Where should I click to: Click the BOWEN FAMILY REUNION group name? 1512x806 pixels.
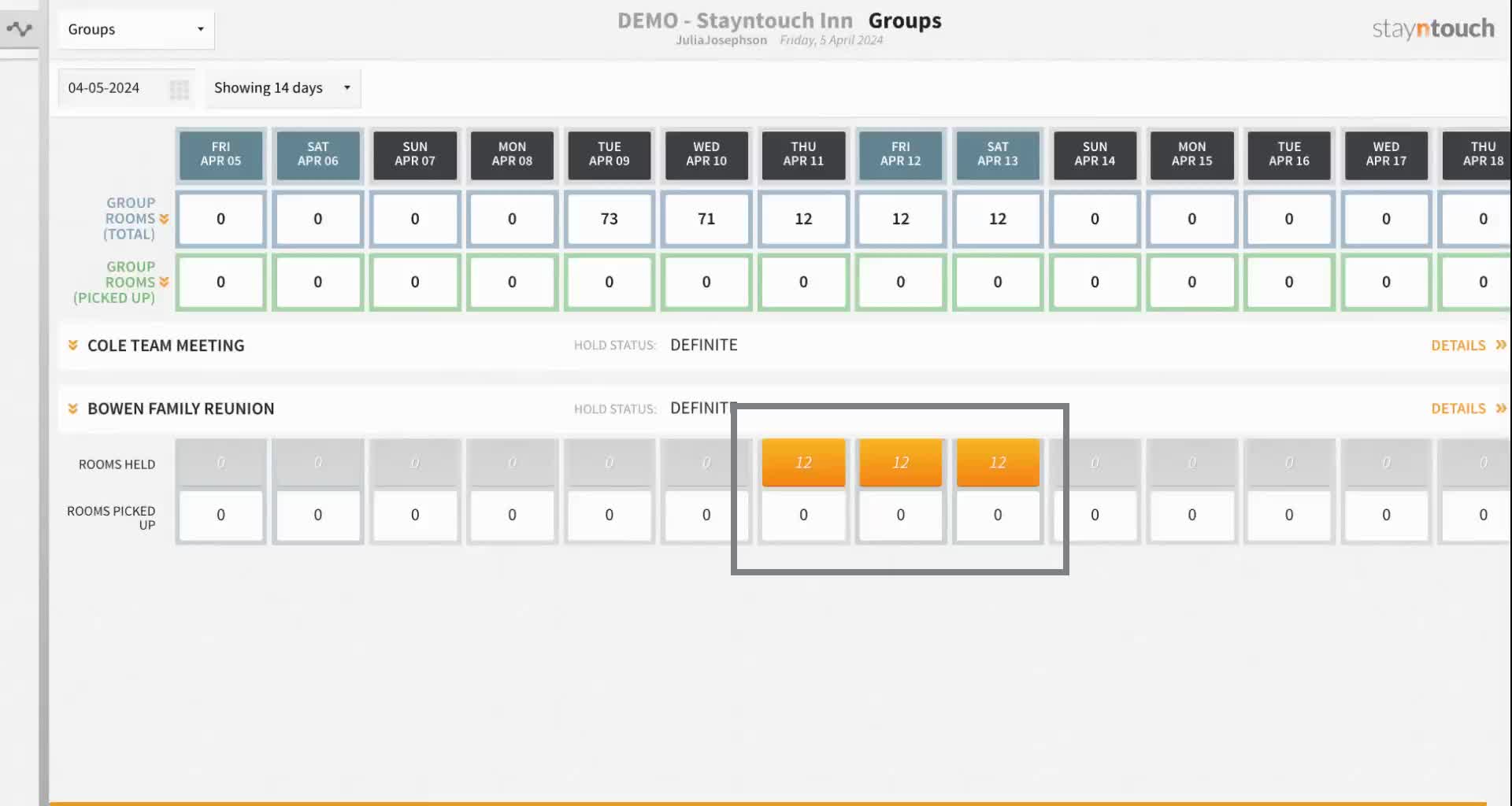tap(181, 409)
